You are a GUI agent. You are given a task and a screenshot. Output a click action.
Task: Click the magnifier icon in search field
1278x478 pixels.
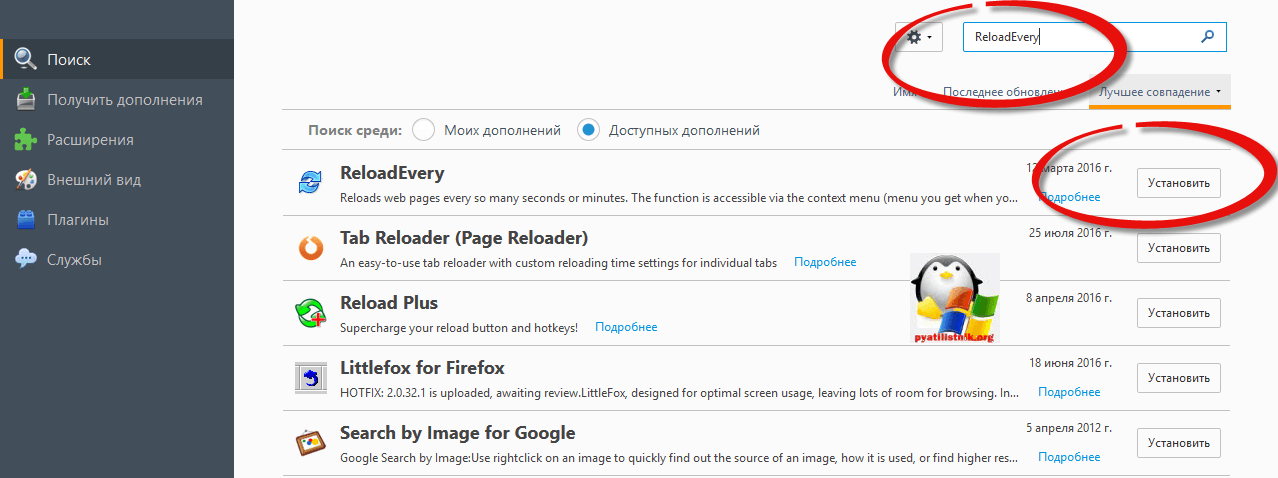[x=1208, y=37]
